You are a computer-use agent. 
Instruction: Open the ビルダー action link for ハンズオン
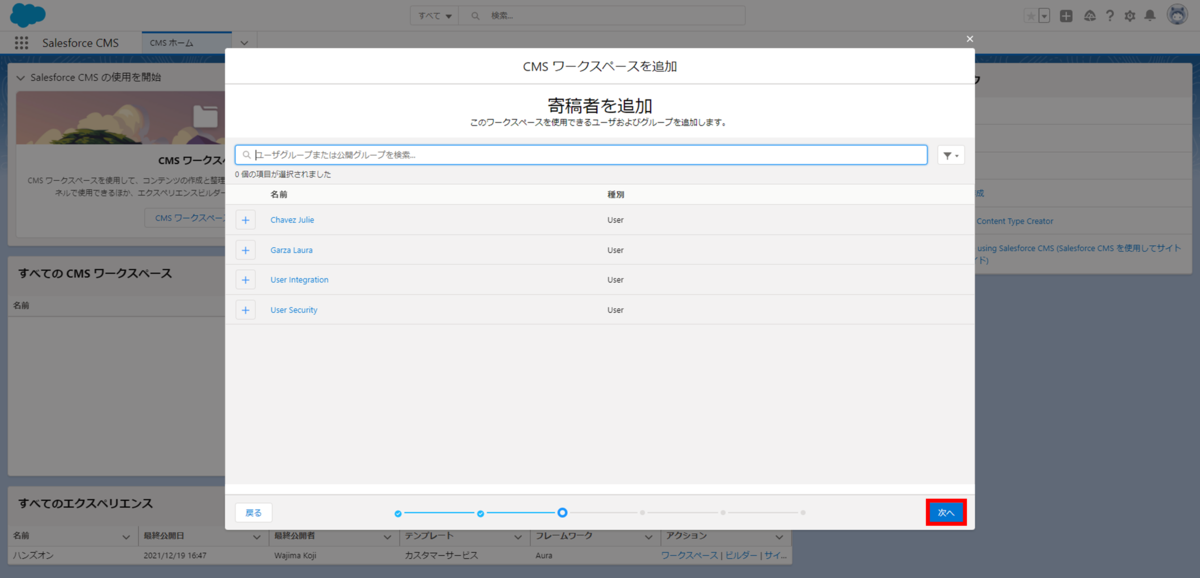pos(740,555)
